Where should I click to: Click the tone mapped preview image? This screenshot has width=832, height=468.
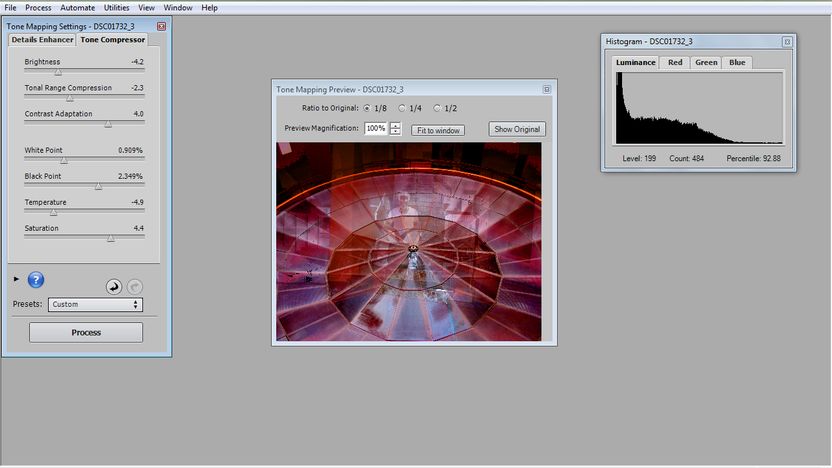point(409,241)
